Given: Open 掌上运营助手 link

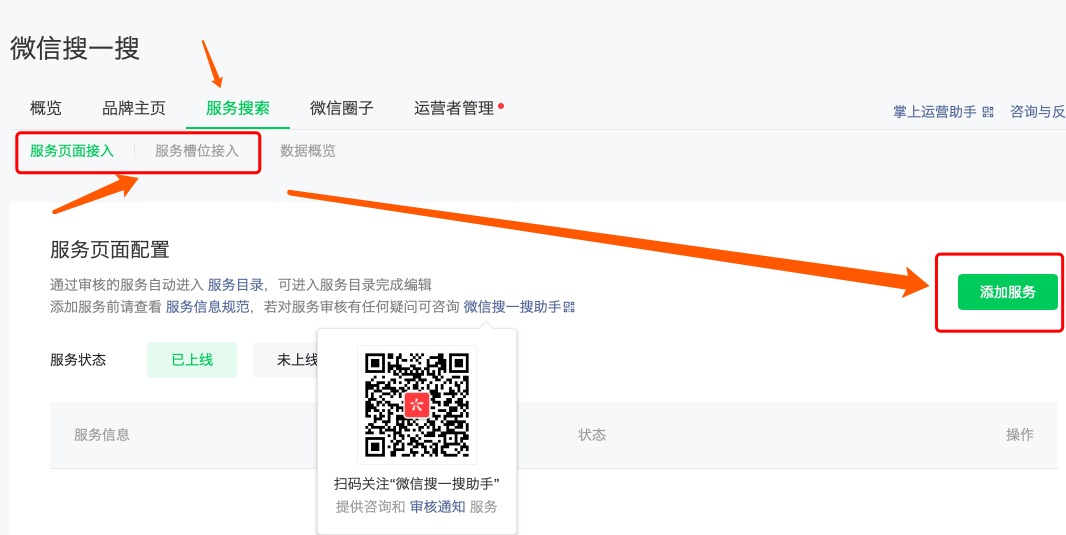Looking at the screenshot, I should point(935,112).
